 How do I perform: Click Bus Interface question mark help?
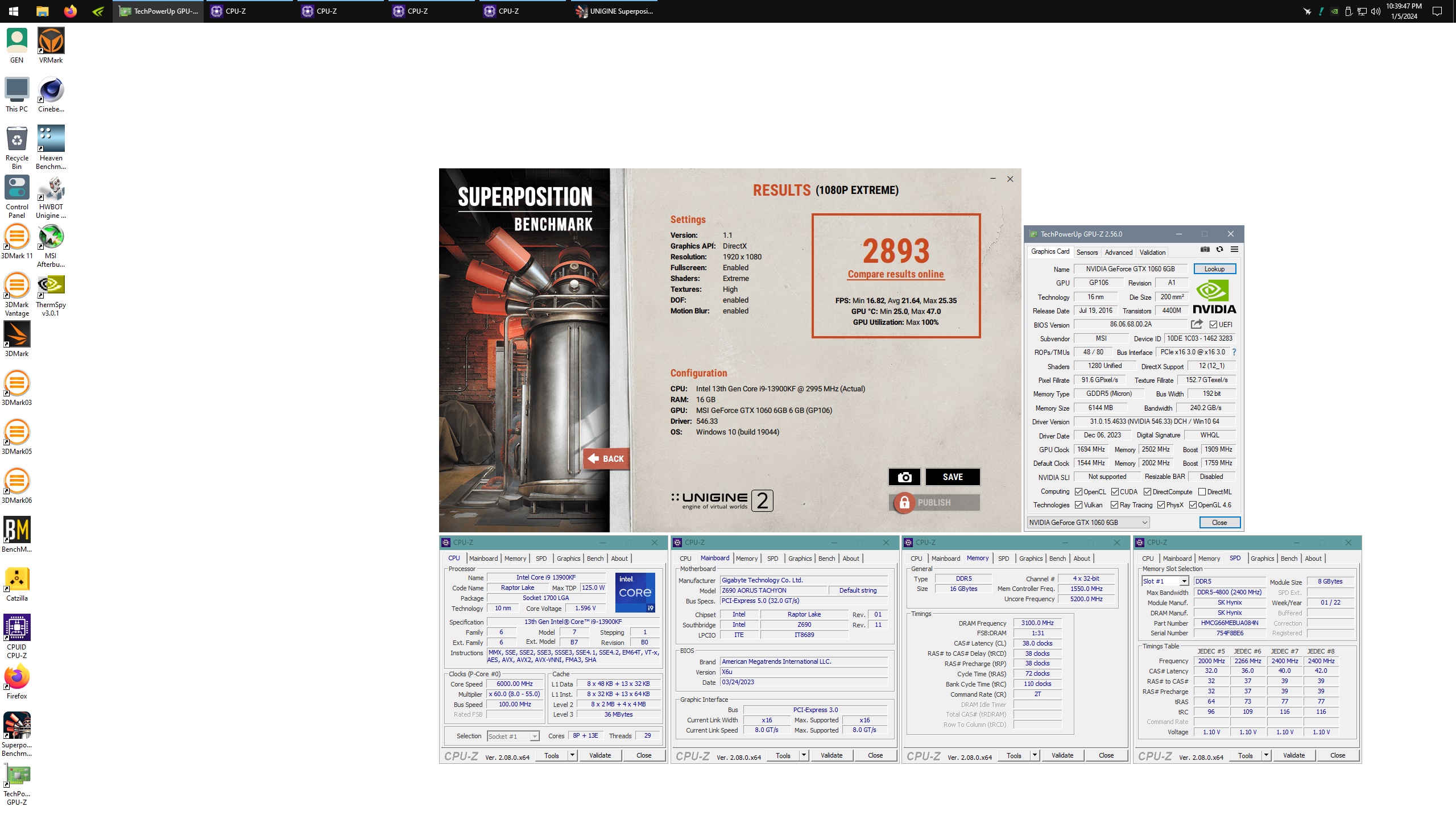[x=1234, y=352]
